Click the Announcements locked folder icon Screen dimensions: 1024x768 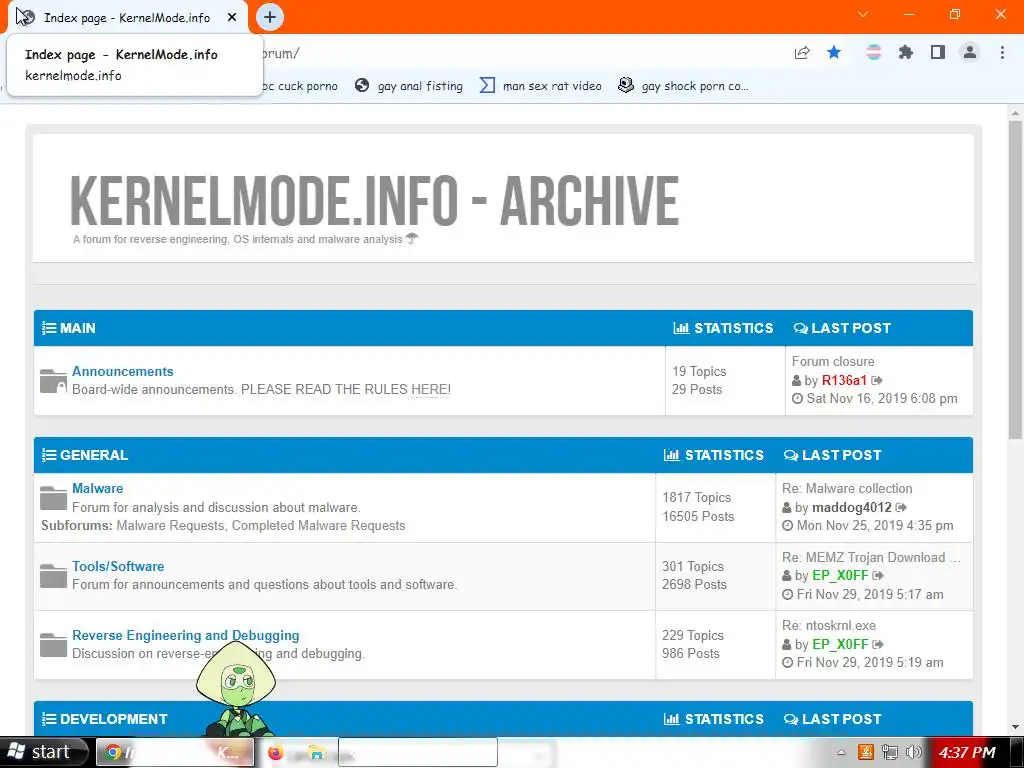(53, 381)
